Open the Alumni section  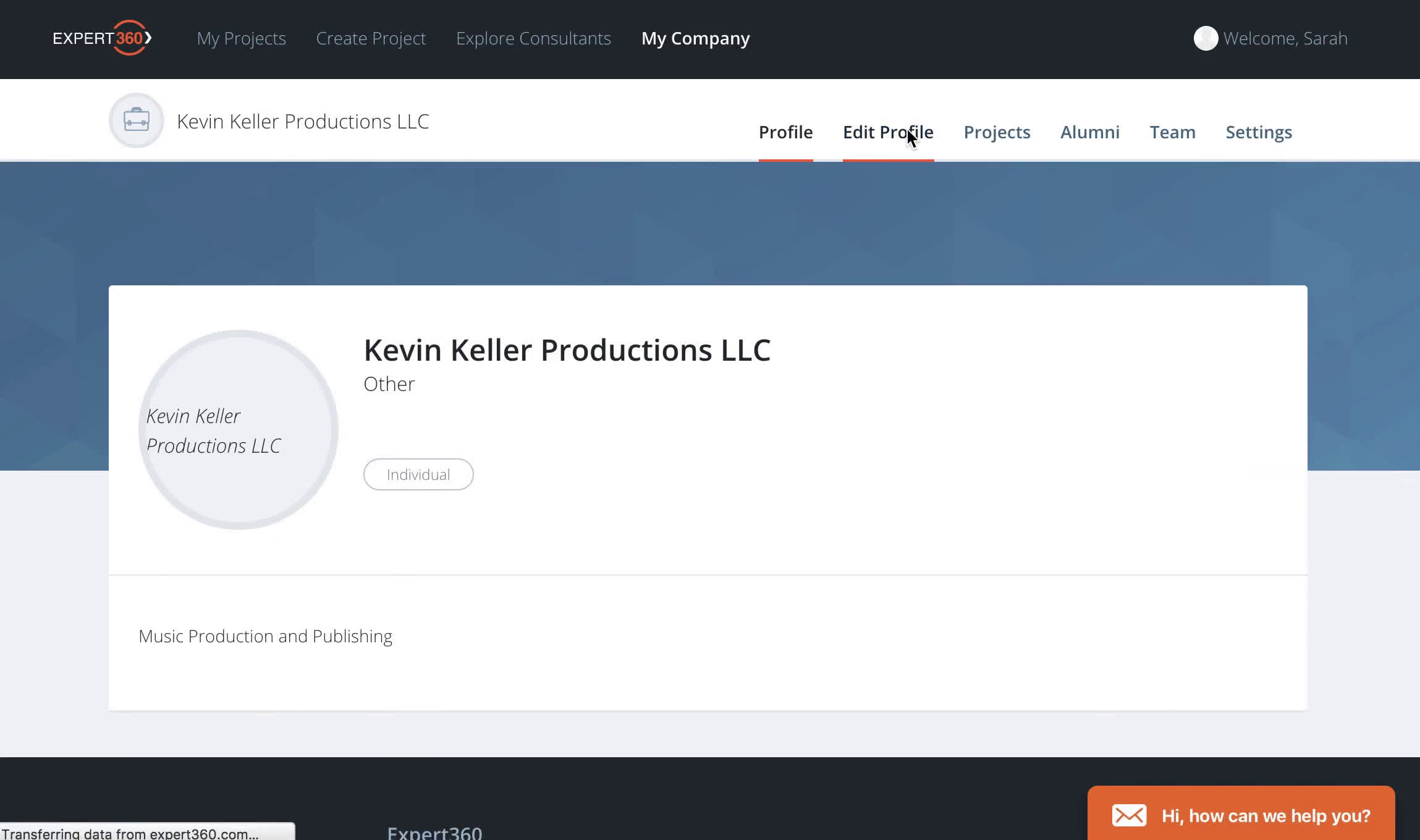pos(1090,132)
